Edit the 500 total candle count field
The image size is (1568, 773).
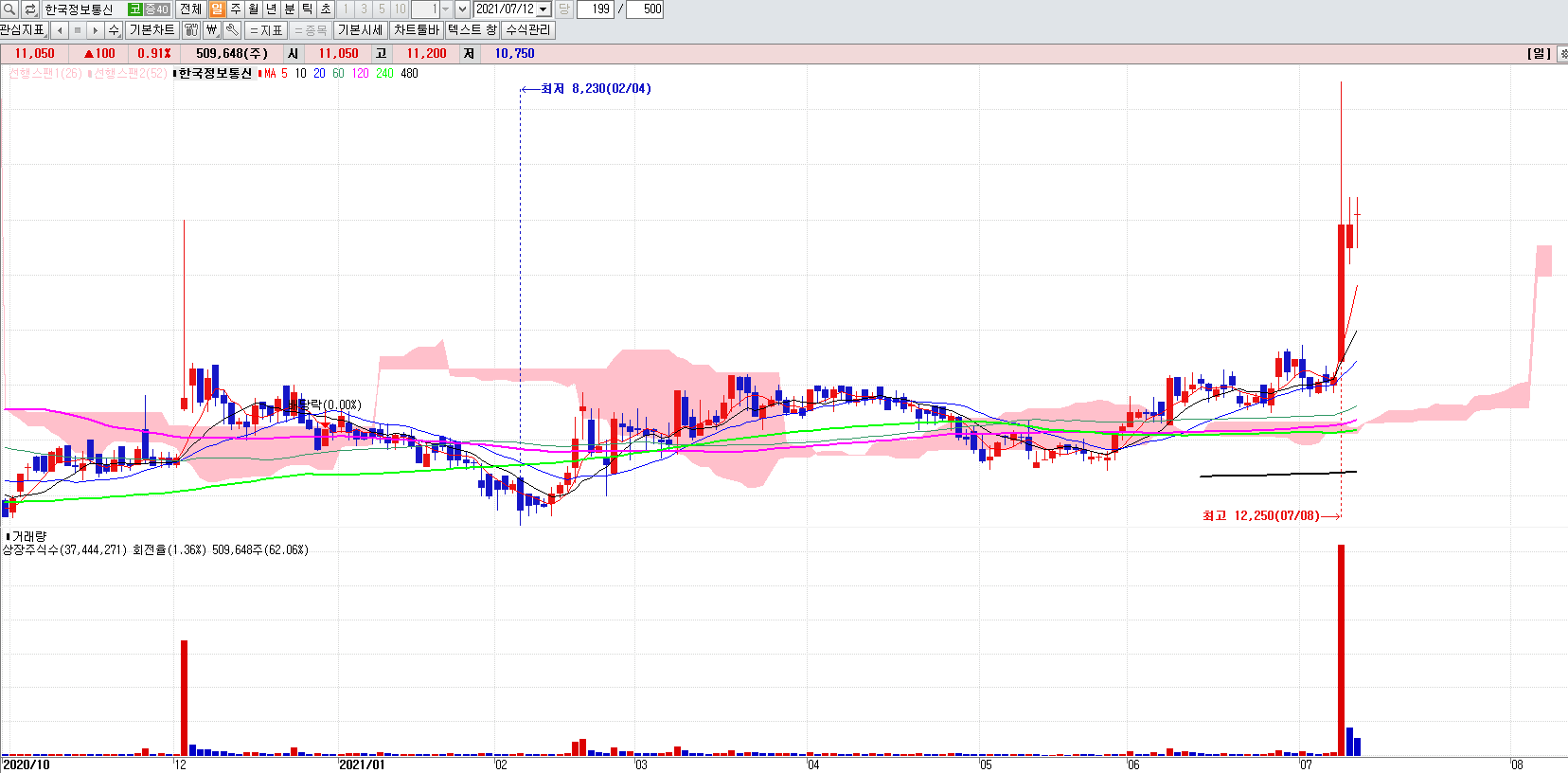[x=645, y=9]
